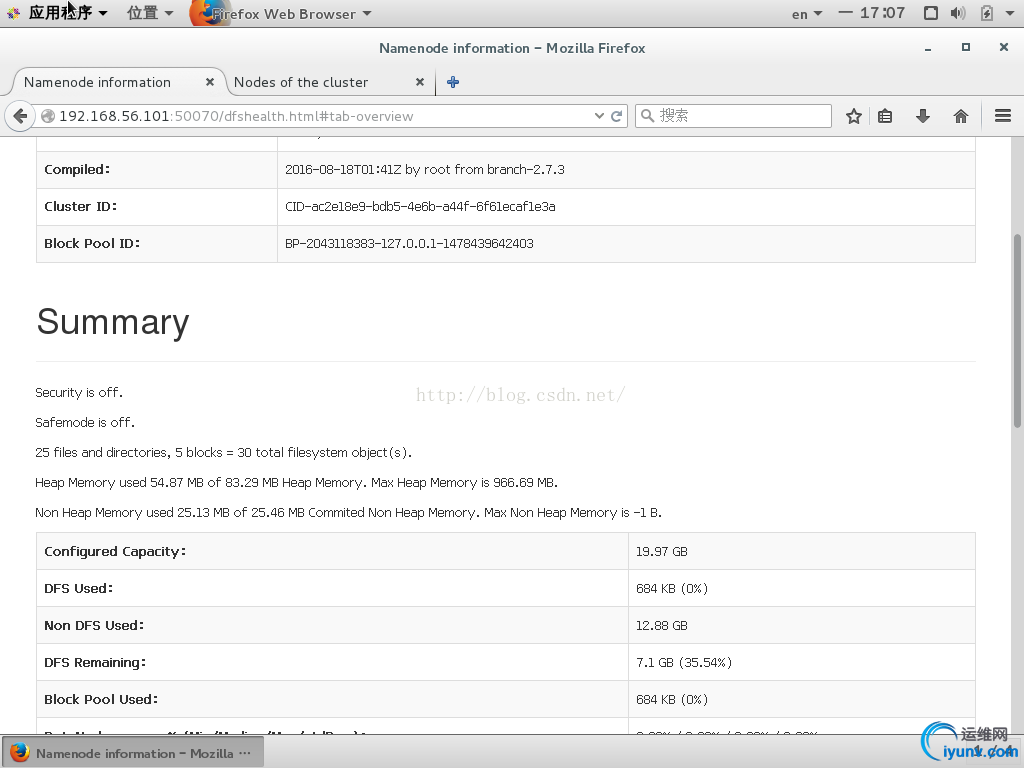Open the Firefox Web Browser app menu
This screenshot has width=1024, height=768.
click(x=281, y=14)
